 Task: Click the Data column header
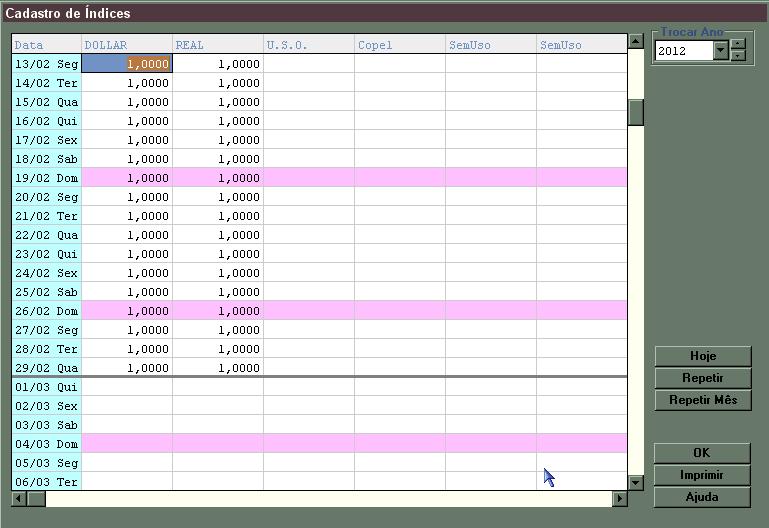click(46, 45)
